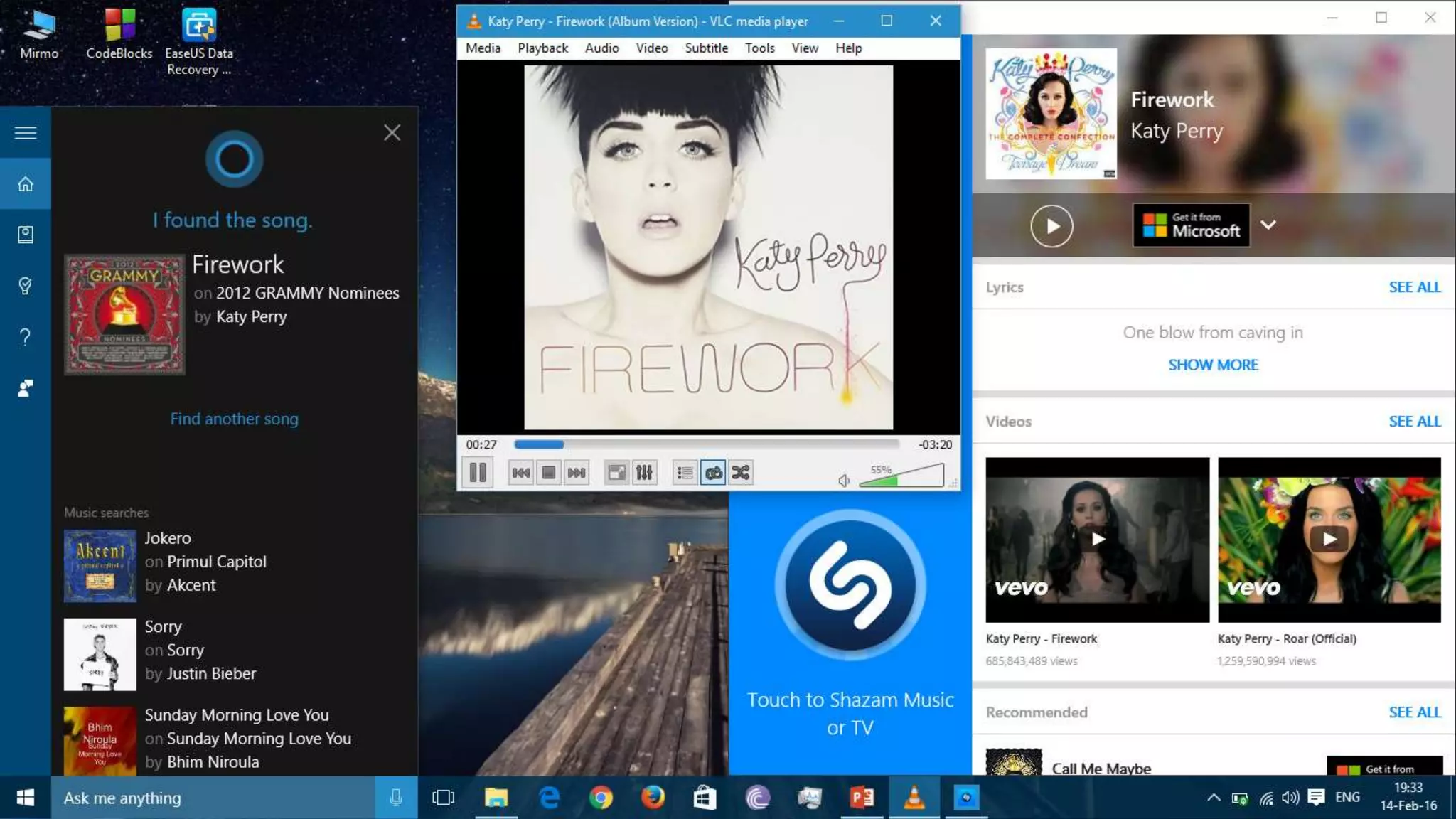Pause playback in VLC
1456x819 pixels.
click(x=478, y=473)
